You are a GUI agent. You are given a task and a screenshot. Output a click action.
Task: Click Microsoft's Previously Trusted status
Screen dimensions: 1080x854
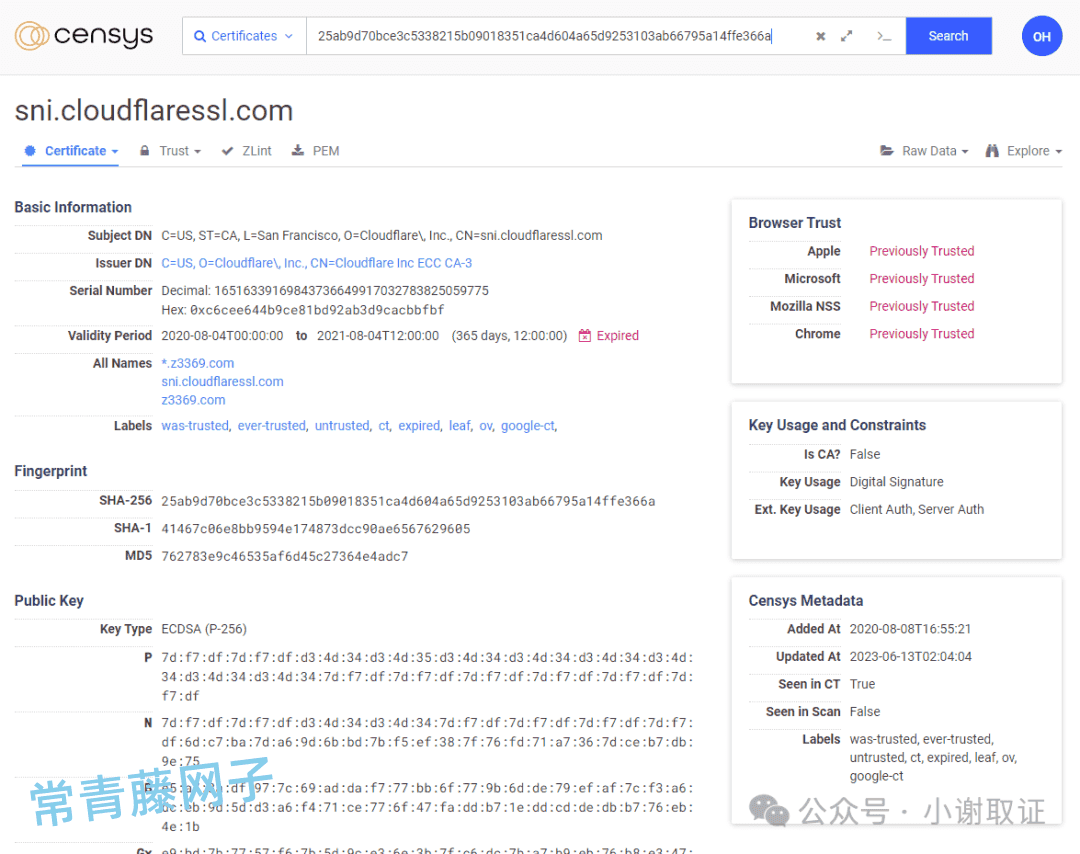point(922,278)
